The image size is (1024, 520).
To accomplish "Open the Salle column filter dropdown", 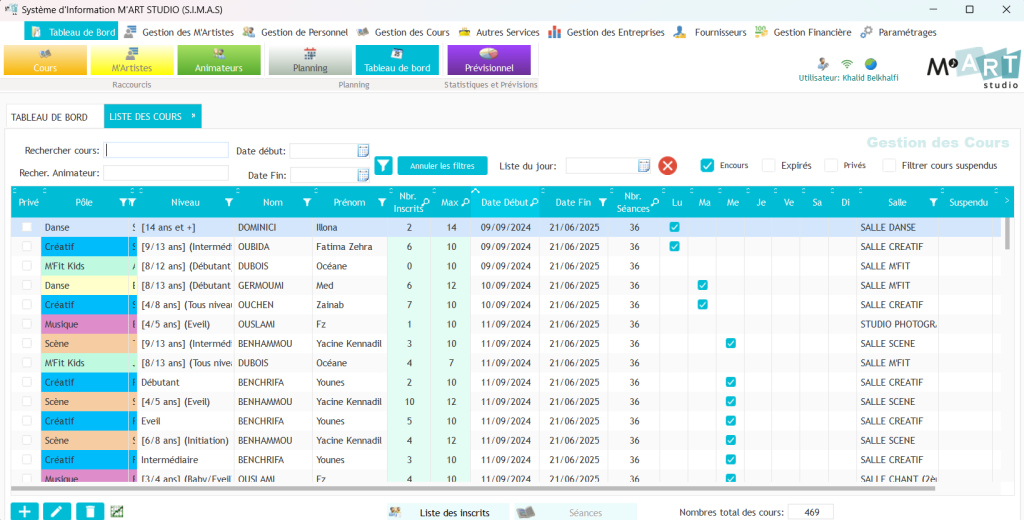I will (934, 203).
